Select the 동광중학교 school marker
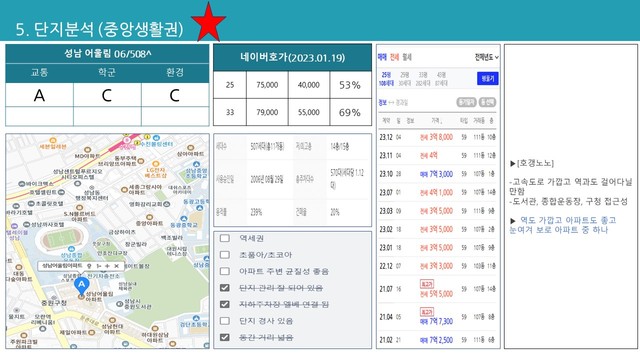Image resolution: width=640 pixels, height=360 pixels. click(x=184, y=219)
